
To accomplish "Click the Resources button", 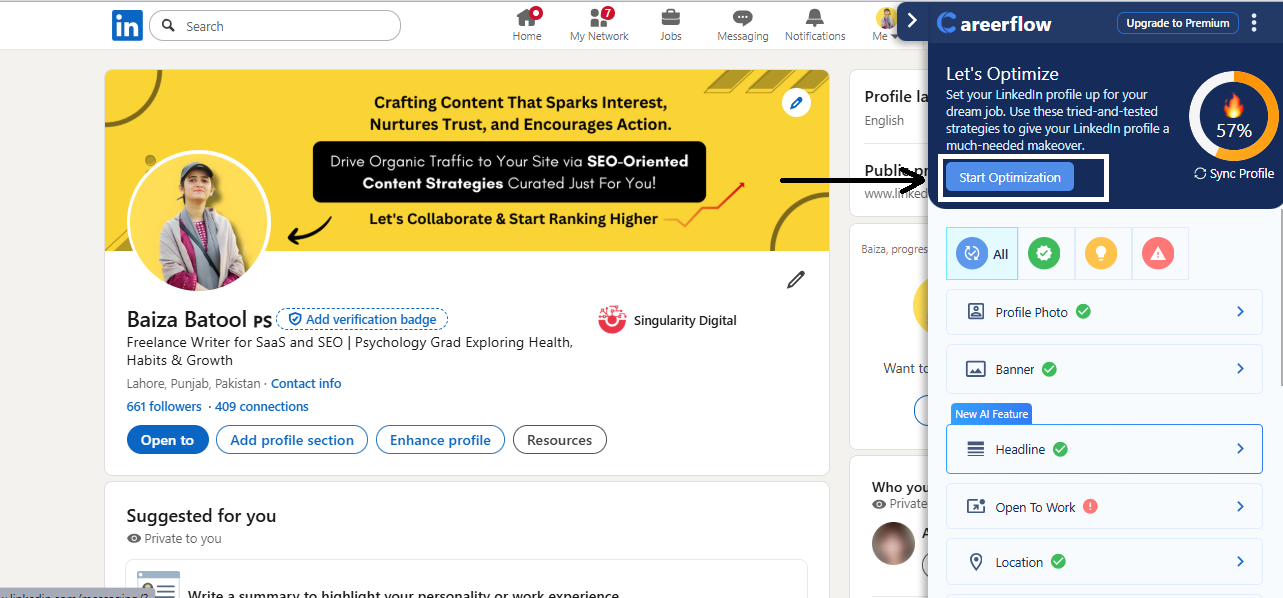I will point(559,440).
